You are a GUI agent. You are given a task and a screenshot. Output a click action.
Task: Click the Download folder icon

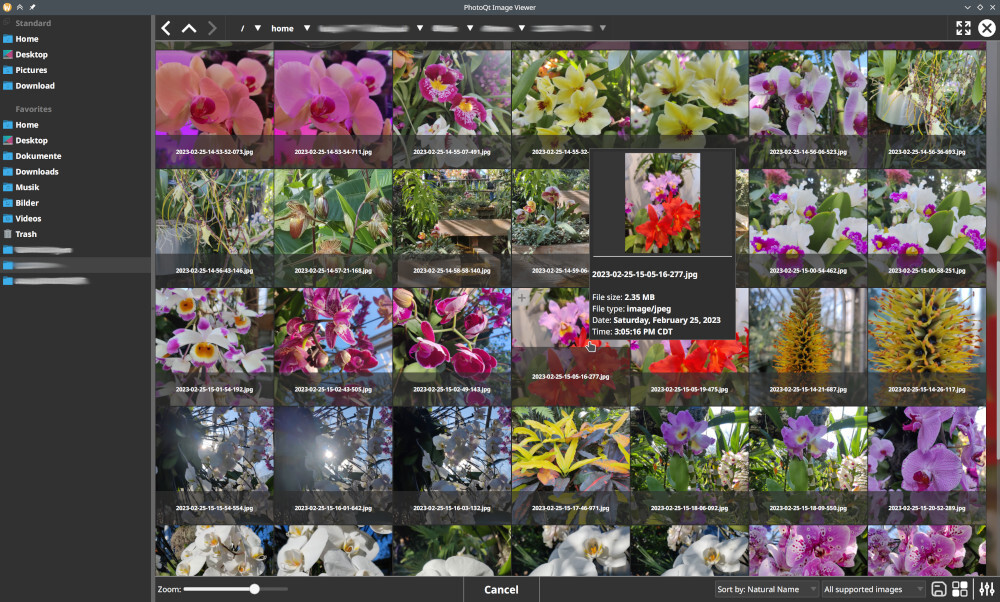8,86
